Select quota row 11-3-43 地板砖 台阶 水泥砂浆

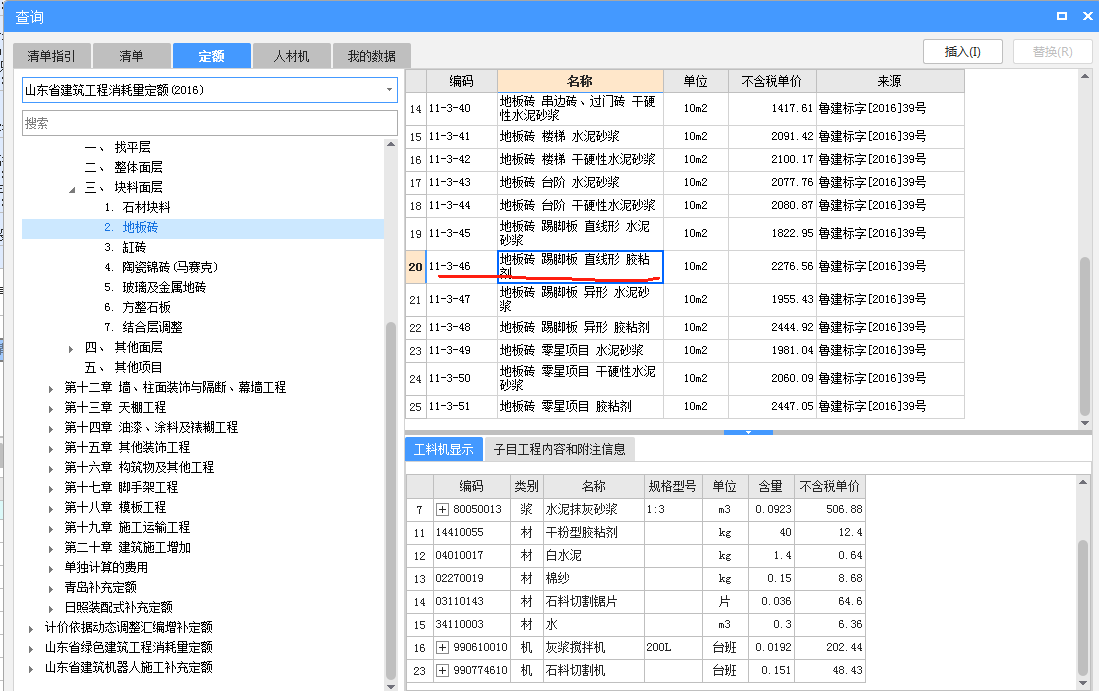pos(685,183)
